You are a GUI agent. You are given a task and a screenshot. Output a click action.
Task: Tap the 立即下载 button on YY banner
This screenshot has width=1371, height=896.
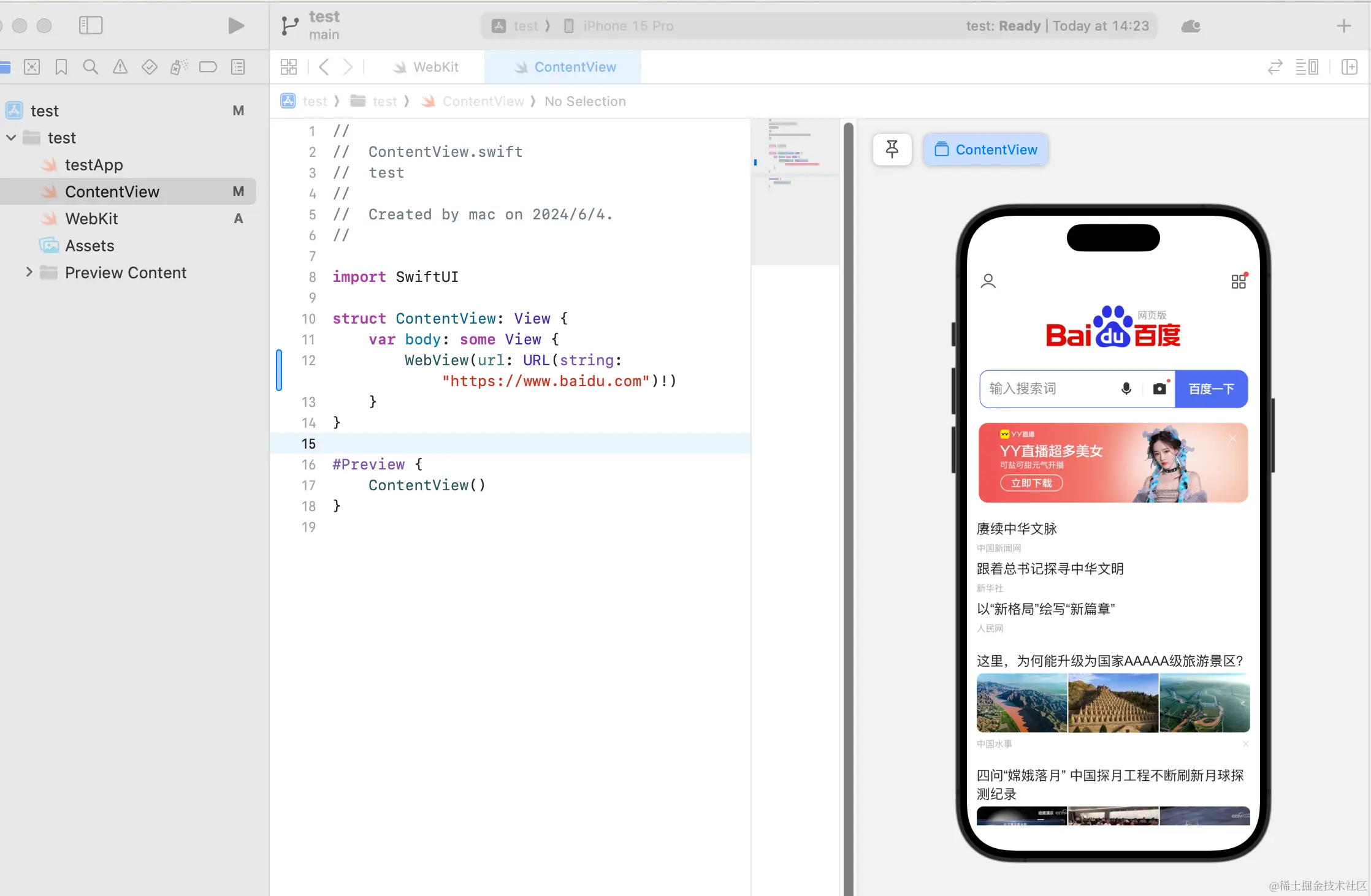tap(1031, 483)
